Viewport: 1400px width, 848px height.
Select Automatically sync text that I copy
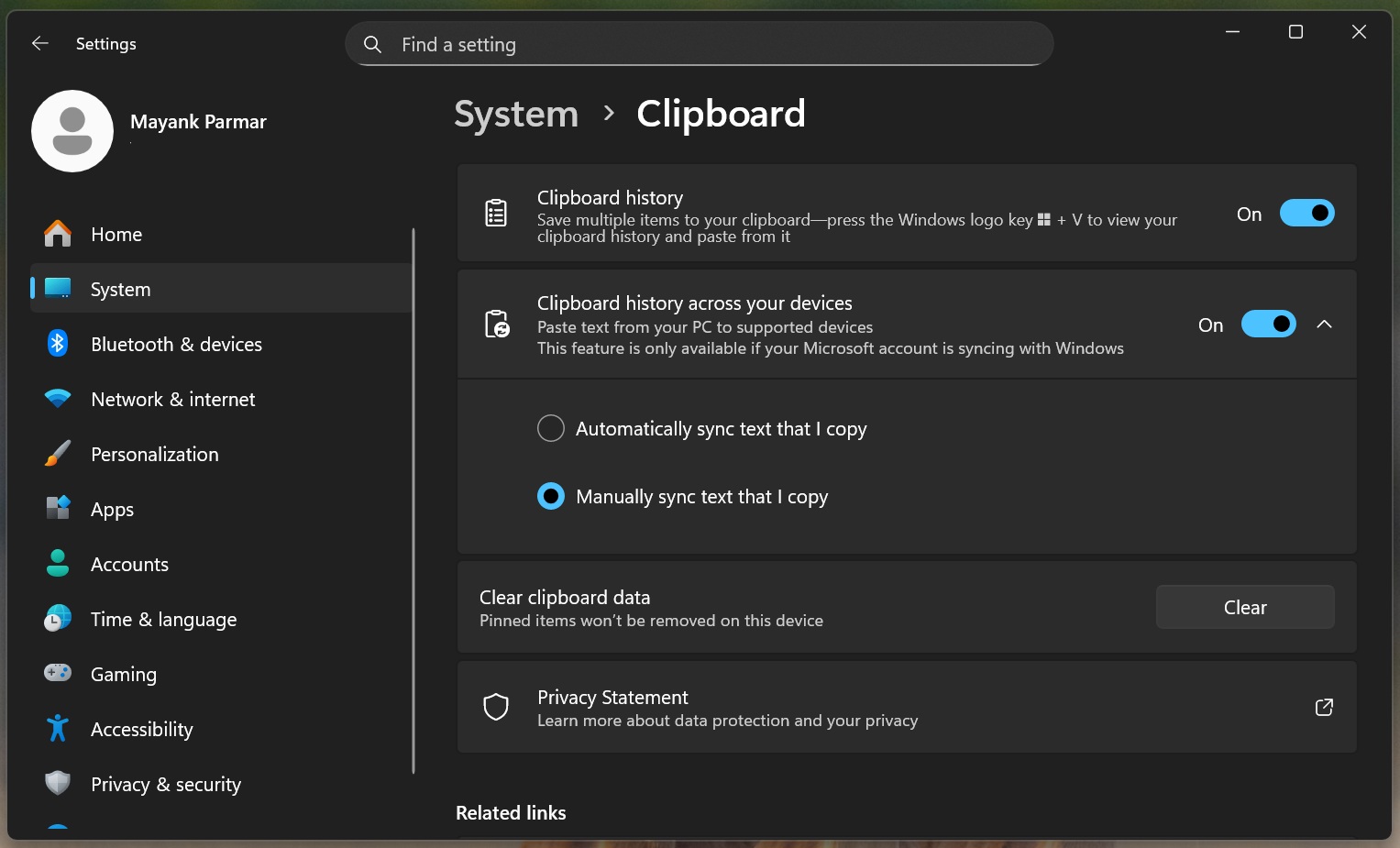(550, 428)
